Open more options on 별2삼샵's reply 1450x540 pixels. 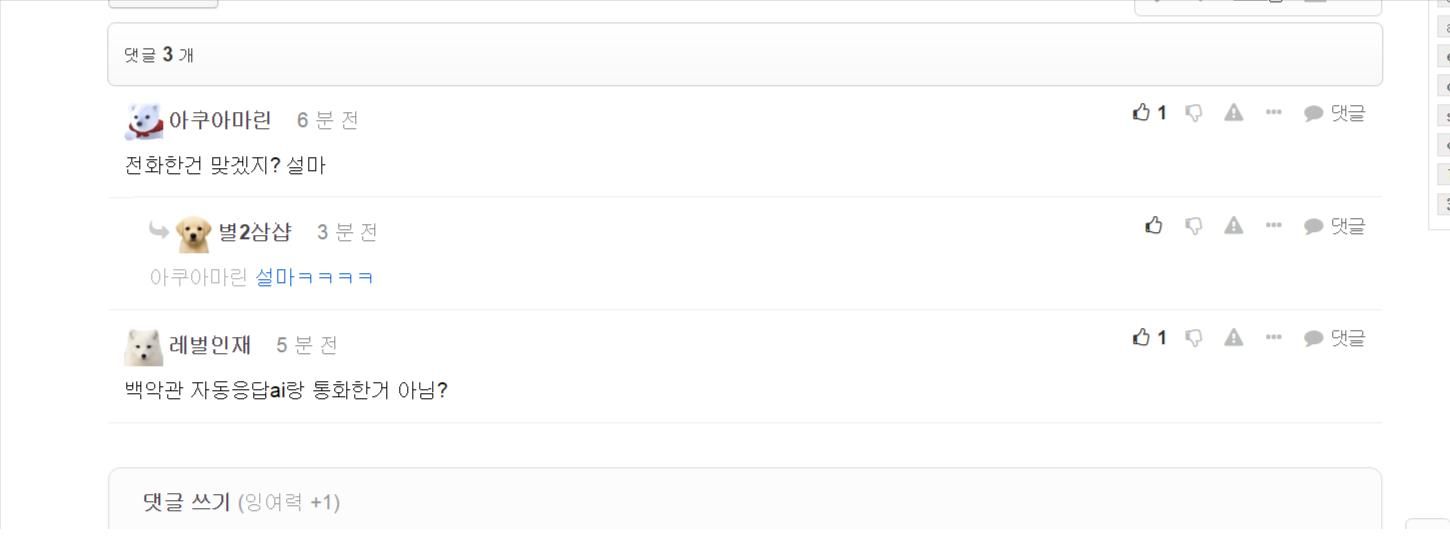click(1273, 226)
